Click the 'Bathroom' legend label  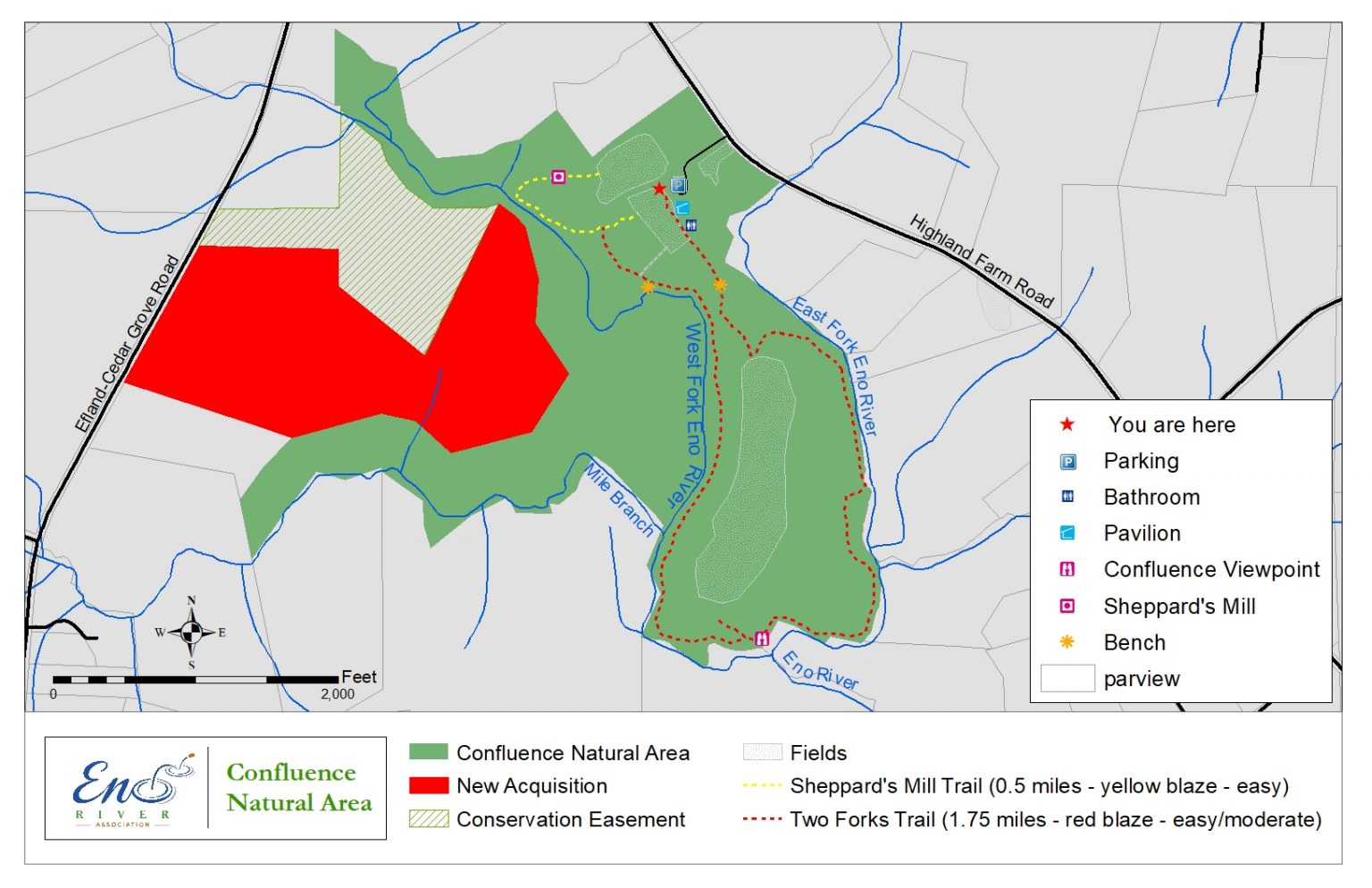point(1152,497)
